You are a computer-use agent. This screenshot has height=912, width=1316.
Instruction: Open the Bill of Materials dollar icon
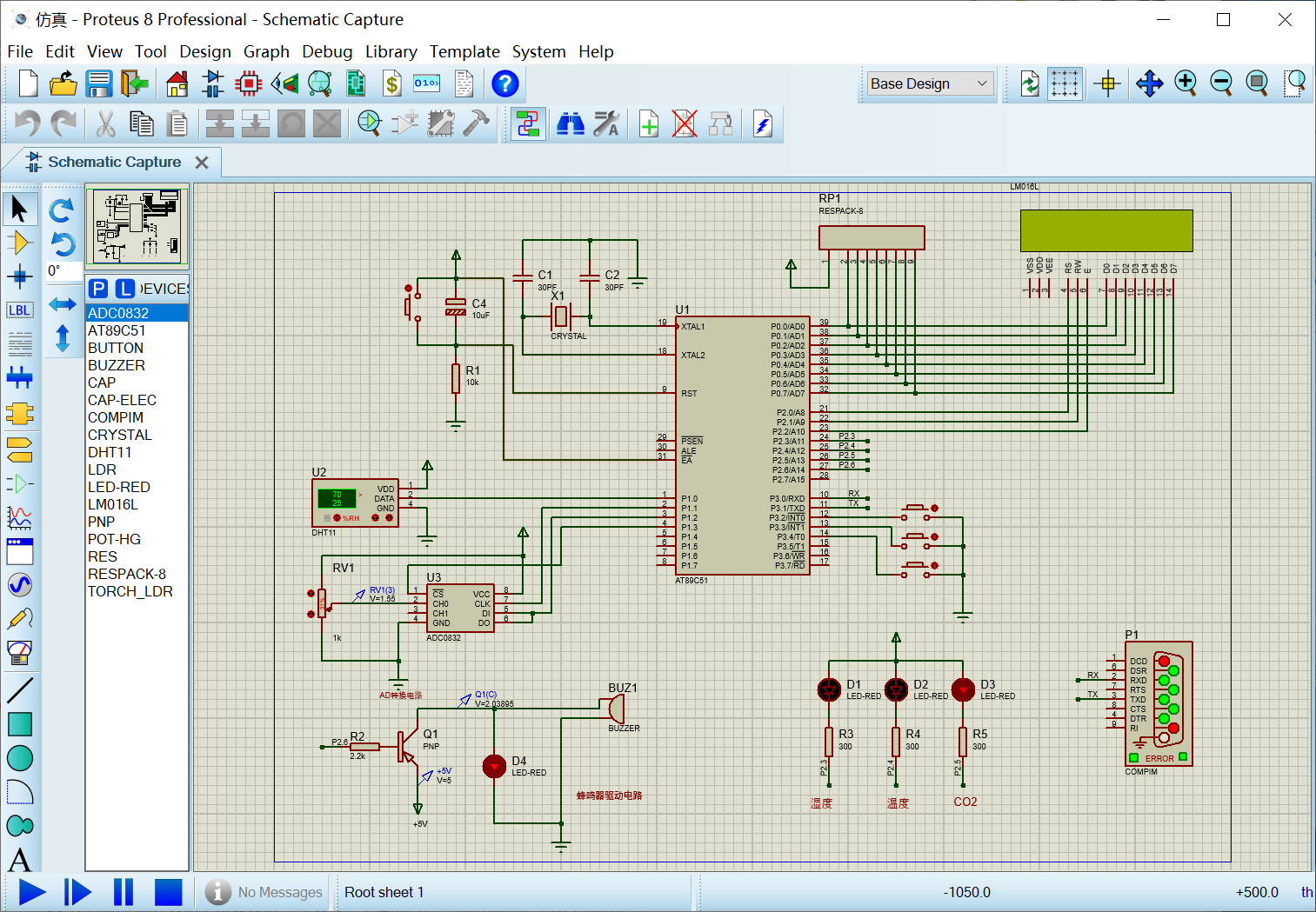pyautogui.click(x=392, y=83)
